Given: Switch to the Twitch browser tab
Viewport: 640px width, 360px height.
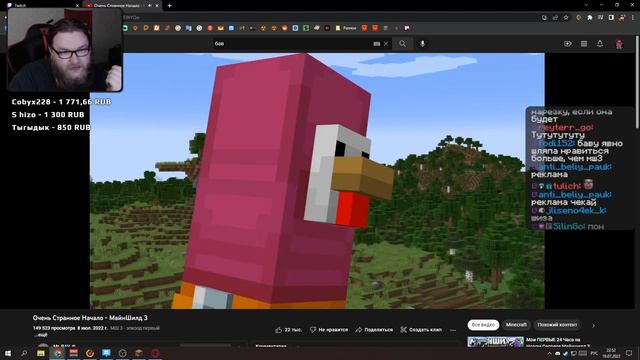Looking at the screenshot, I should click(x=41, y=5).
